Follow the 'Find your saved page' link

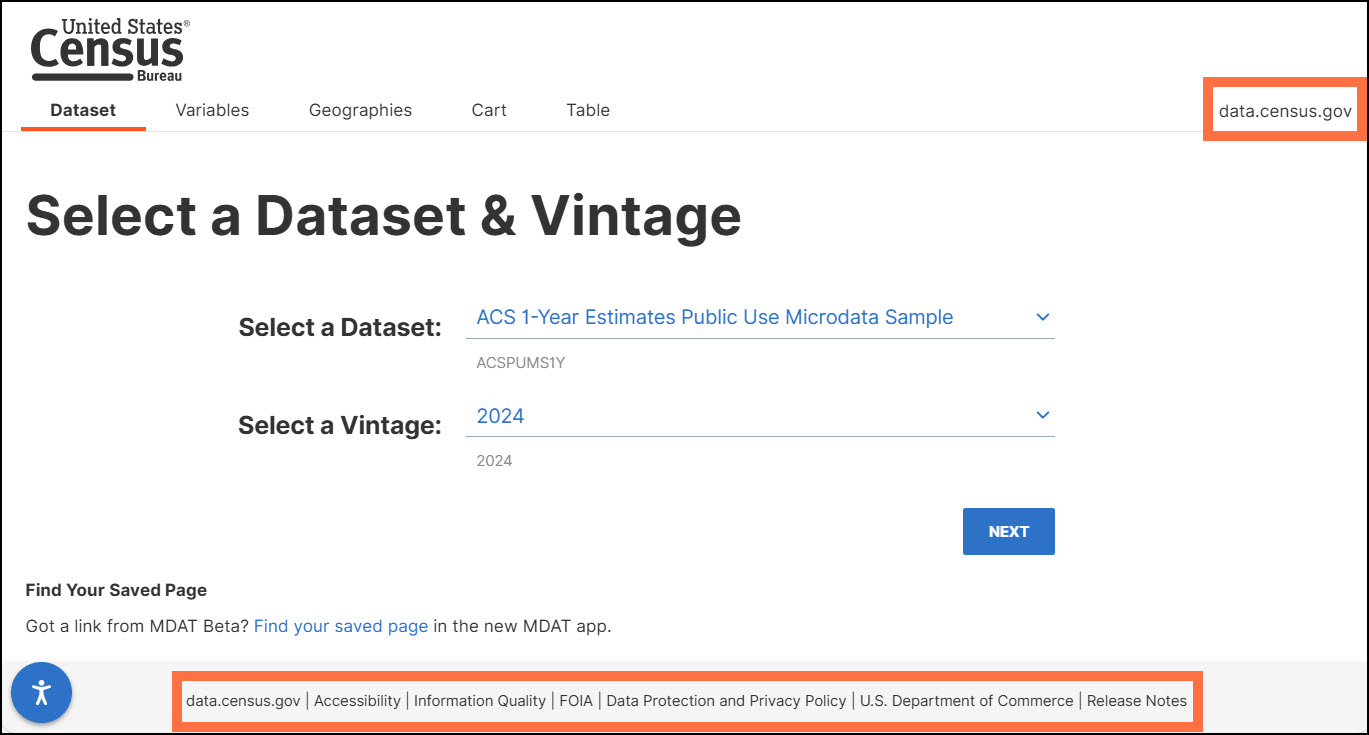pos(341,626)
